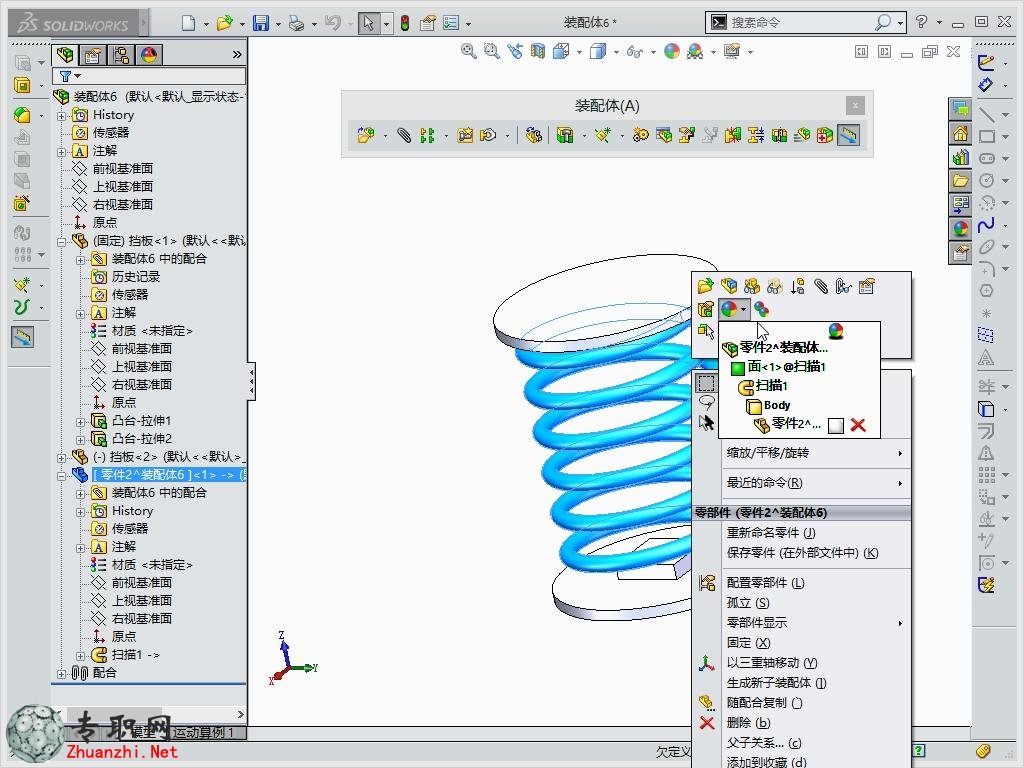Click the box selection tool in the context menu

(706, 383)
